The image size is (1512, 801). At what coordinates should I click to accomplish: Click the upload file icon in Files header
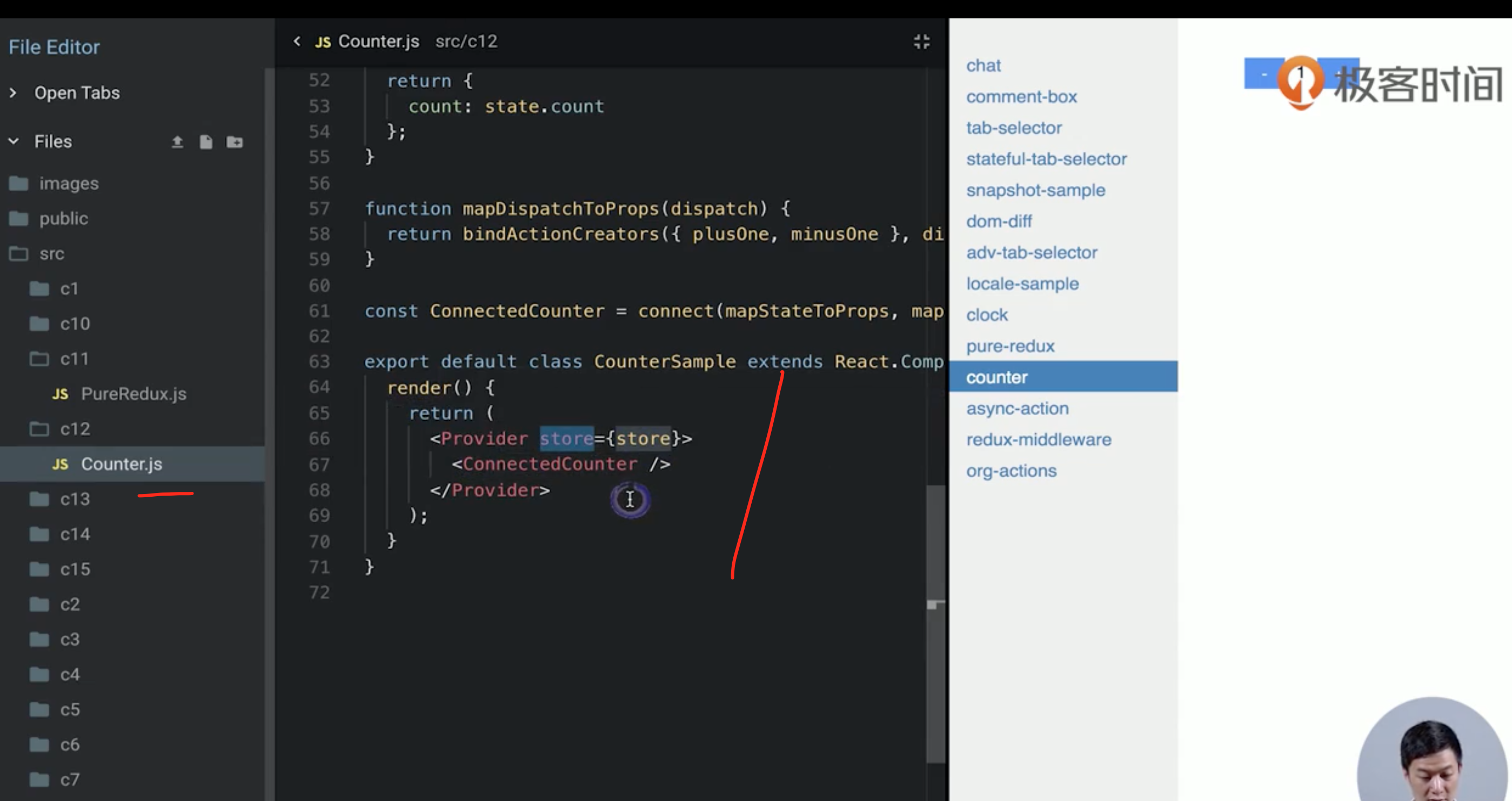click(177, 142)
